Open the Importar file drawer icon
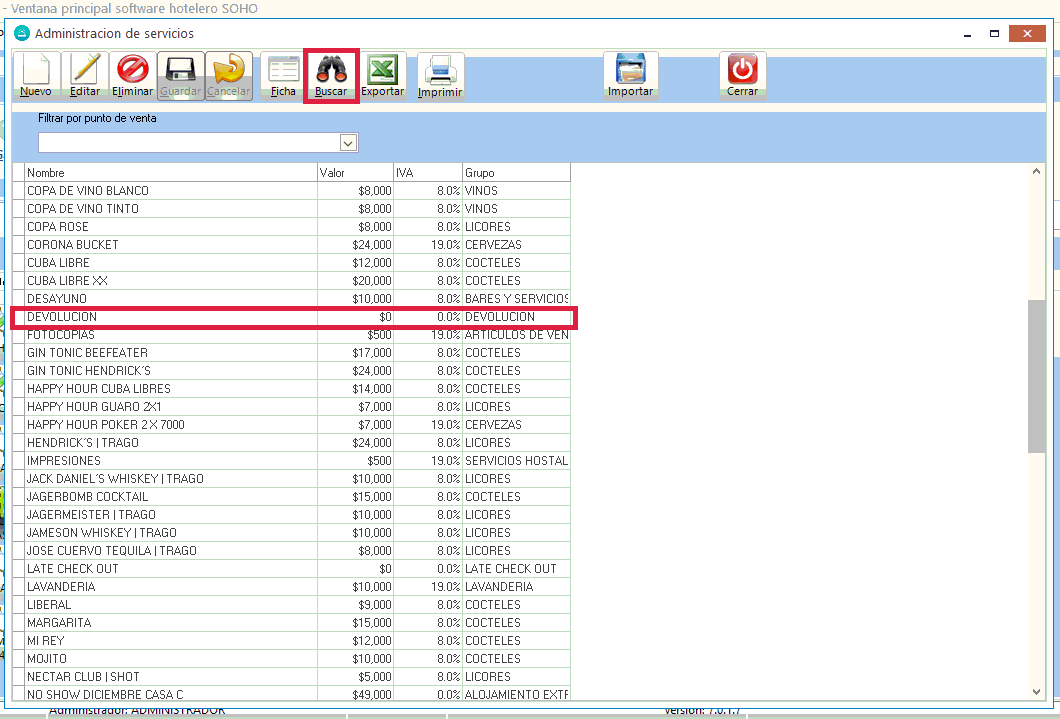The width and height of the screenshot is (1060, 719). [x=630, y=72]
